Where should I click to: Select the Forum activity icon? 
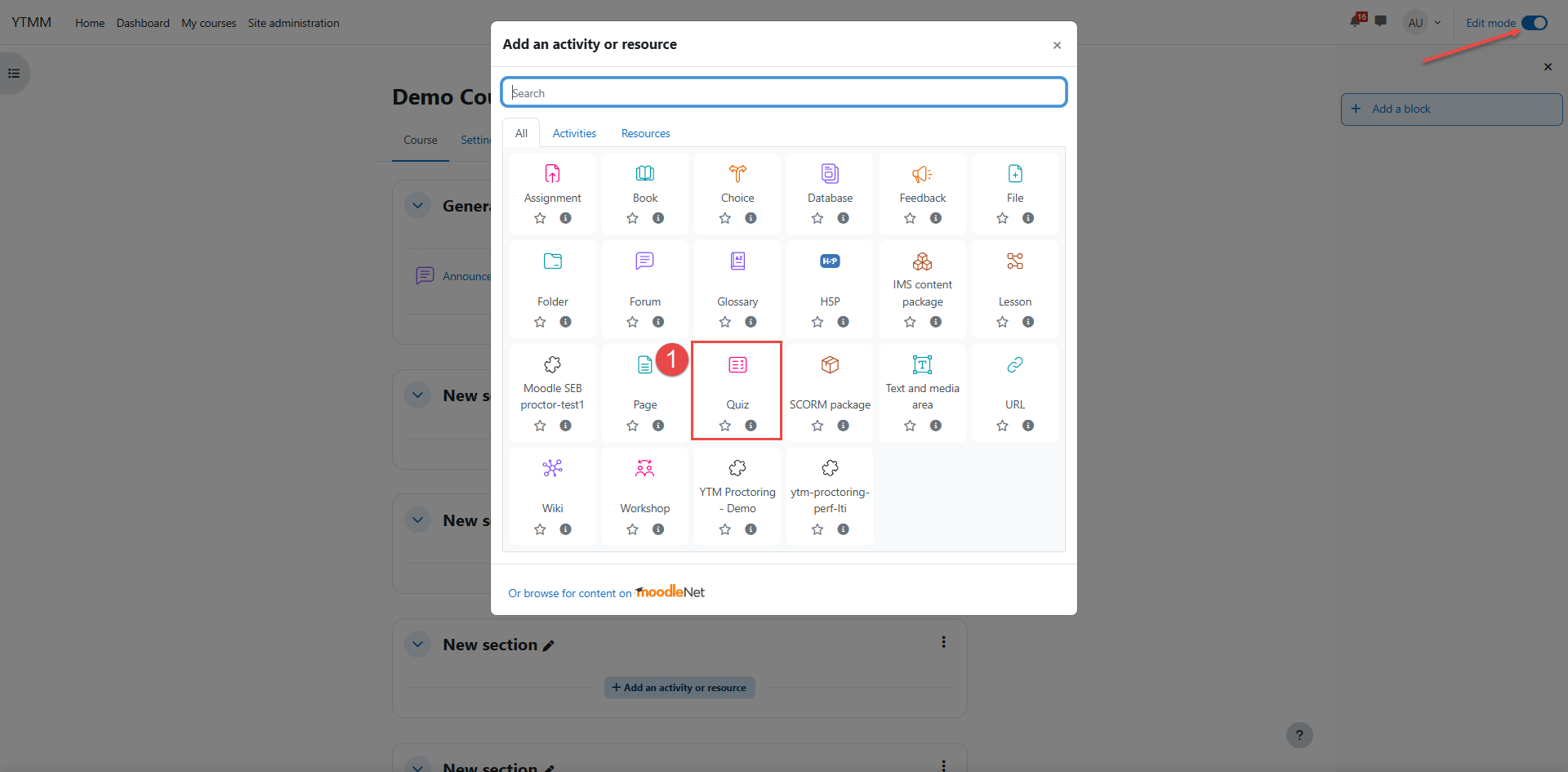(645, 261)
